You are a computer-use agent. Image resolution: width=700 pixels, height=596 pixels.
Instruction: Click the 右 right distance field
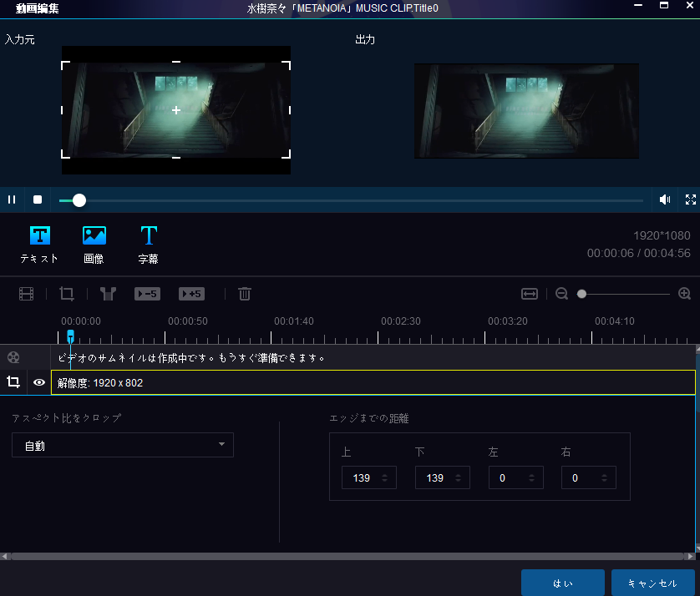(588, 478)
